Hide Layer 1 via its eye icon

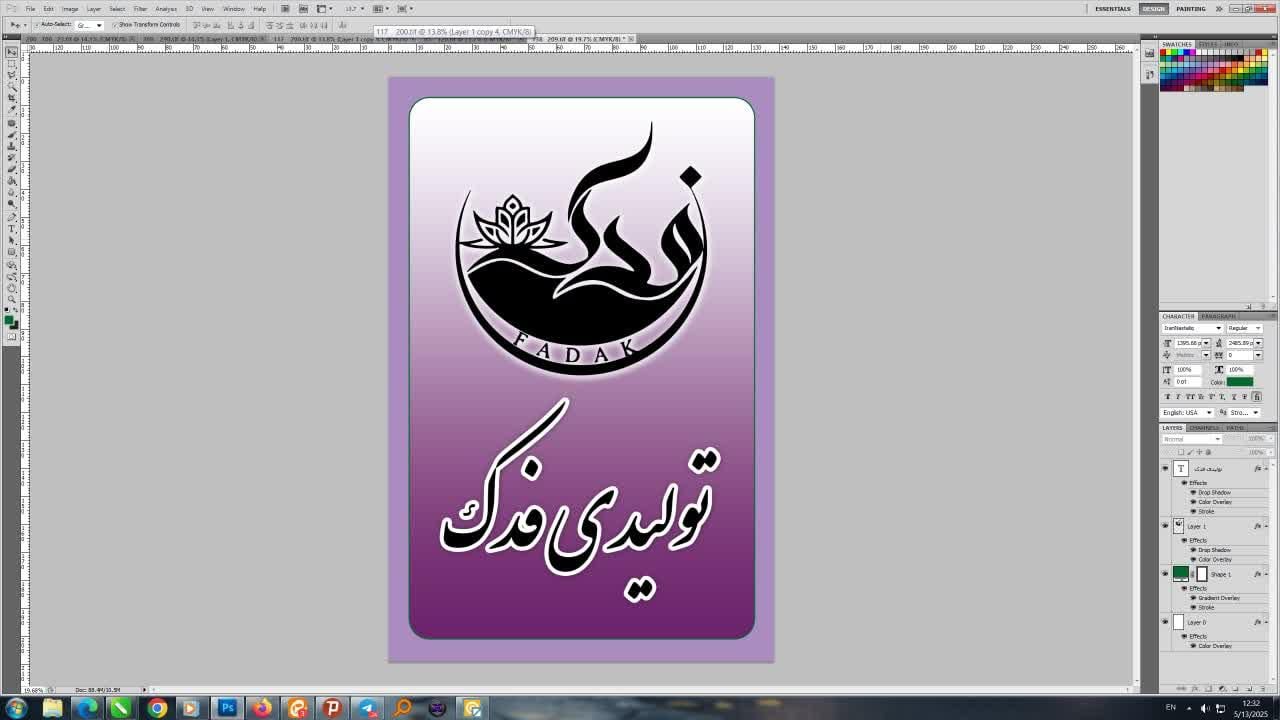1165,526
